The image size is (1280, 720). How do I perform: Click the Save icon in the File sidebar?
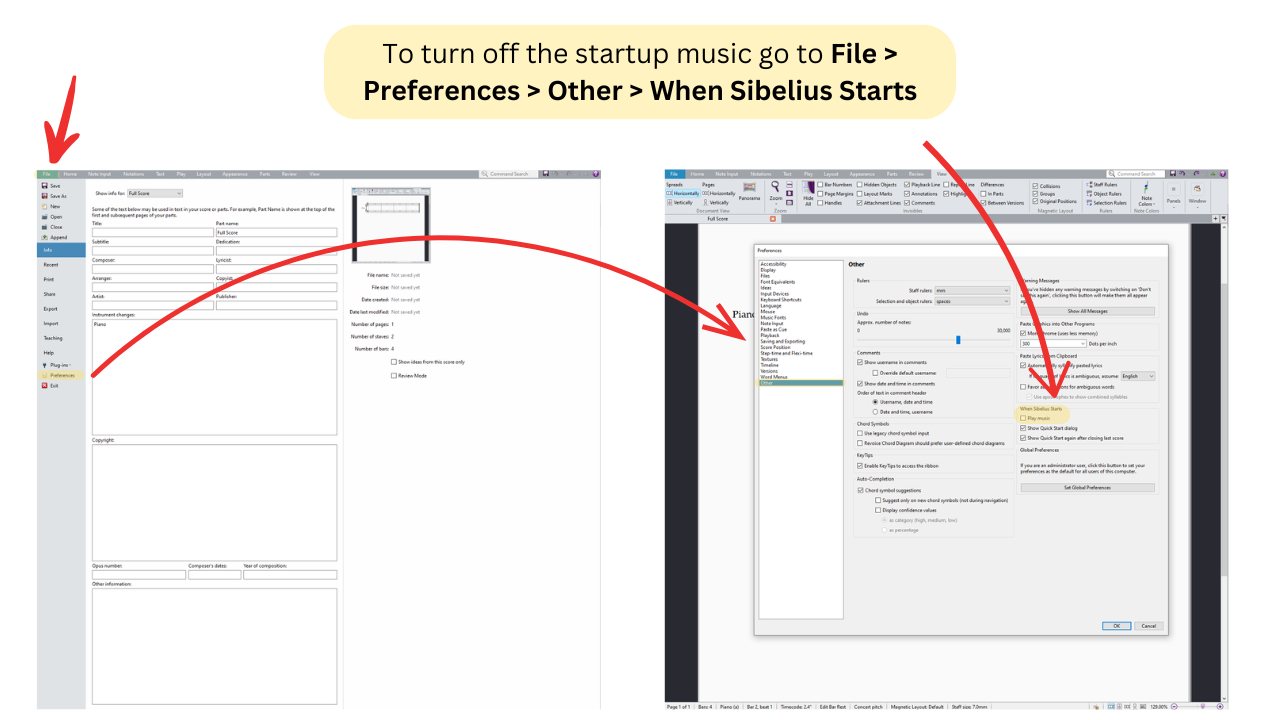click(44, 186)
